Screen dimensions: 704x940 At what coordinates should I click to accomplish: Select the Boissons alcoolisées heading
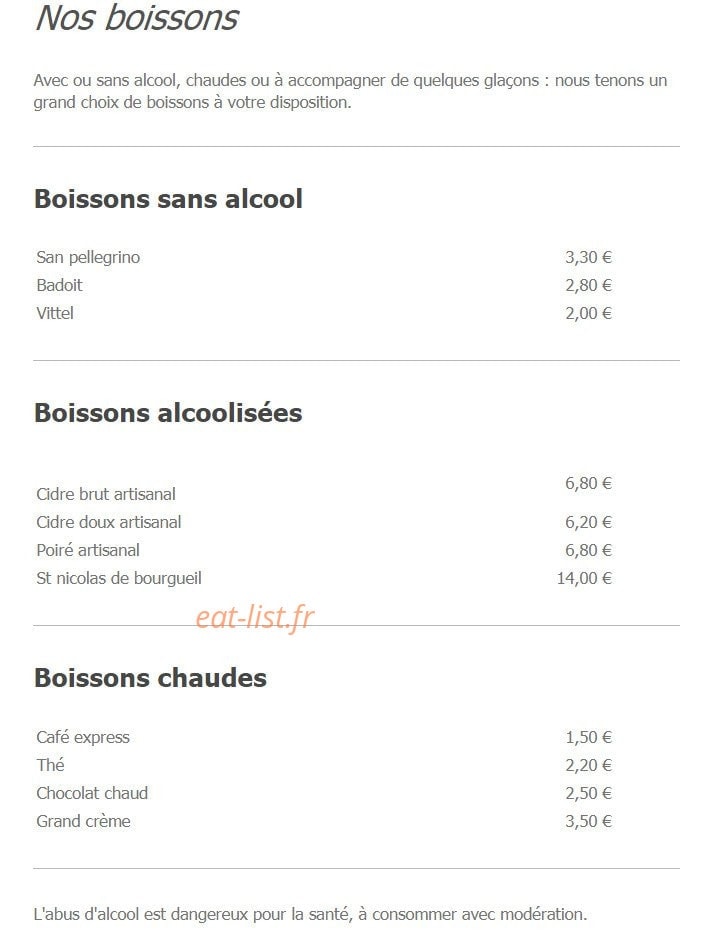pyautogui.click(x=169, y=413)
